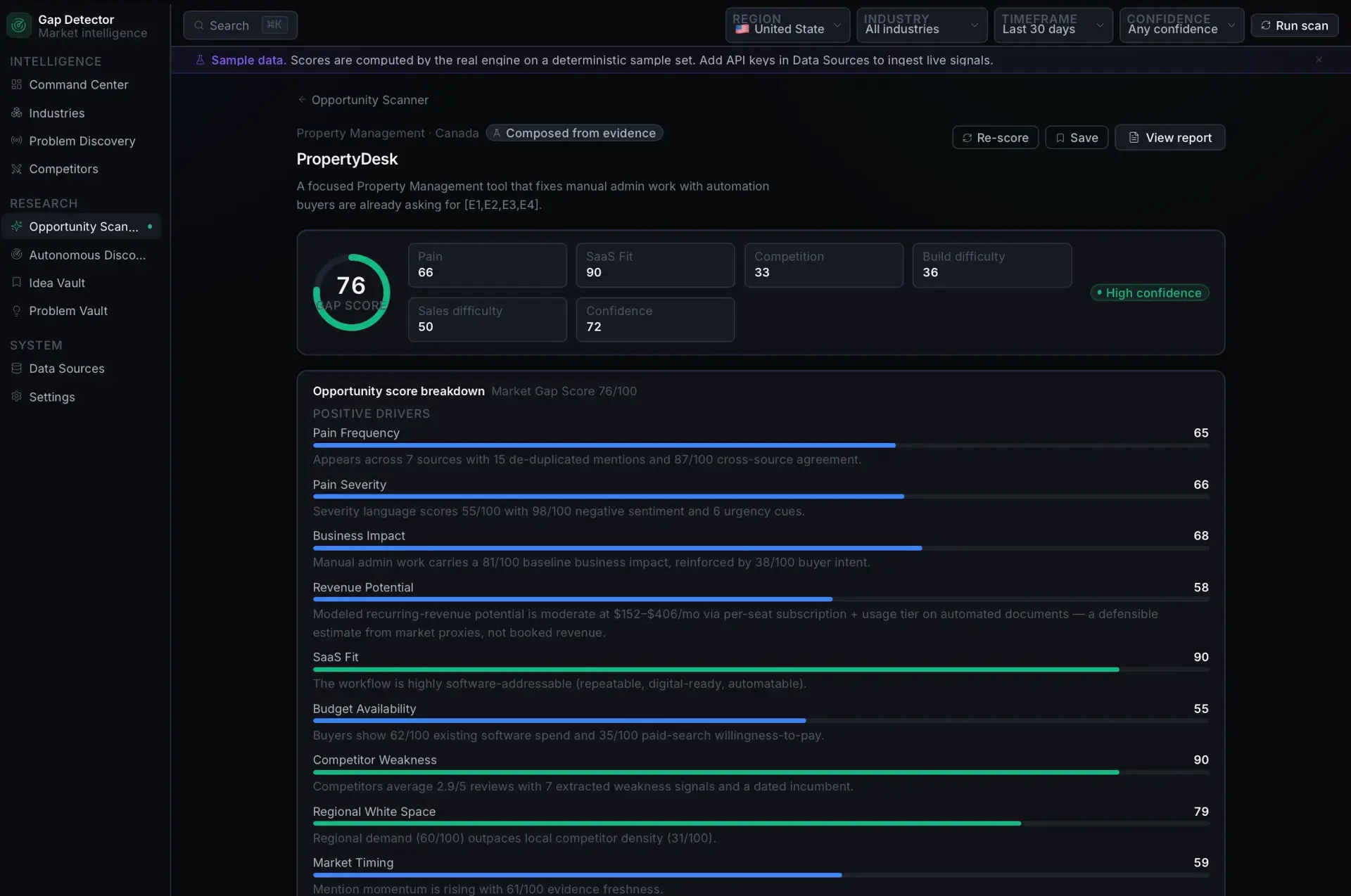Open Problem Discovery section
1351x896 pixels.
pos(81,141)
